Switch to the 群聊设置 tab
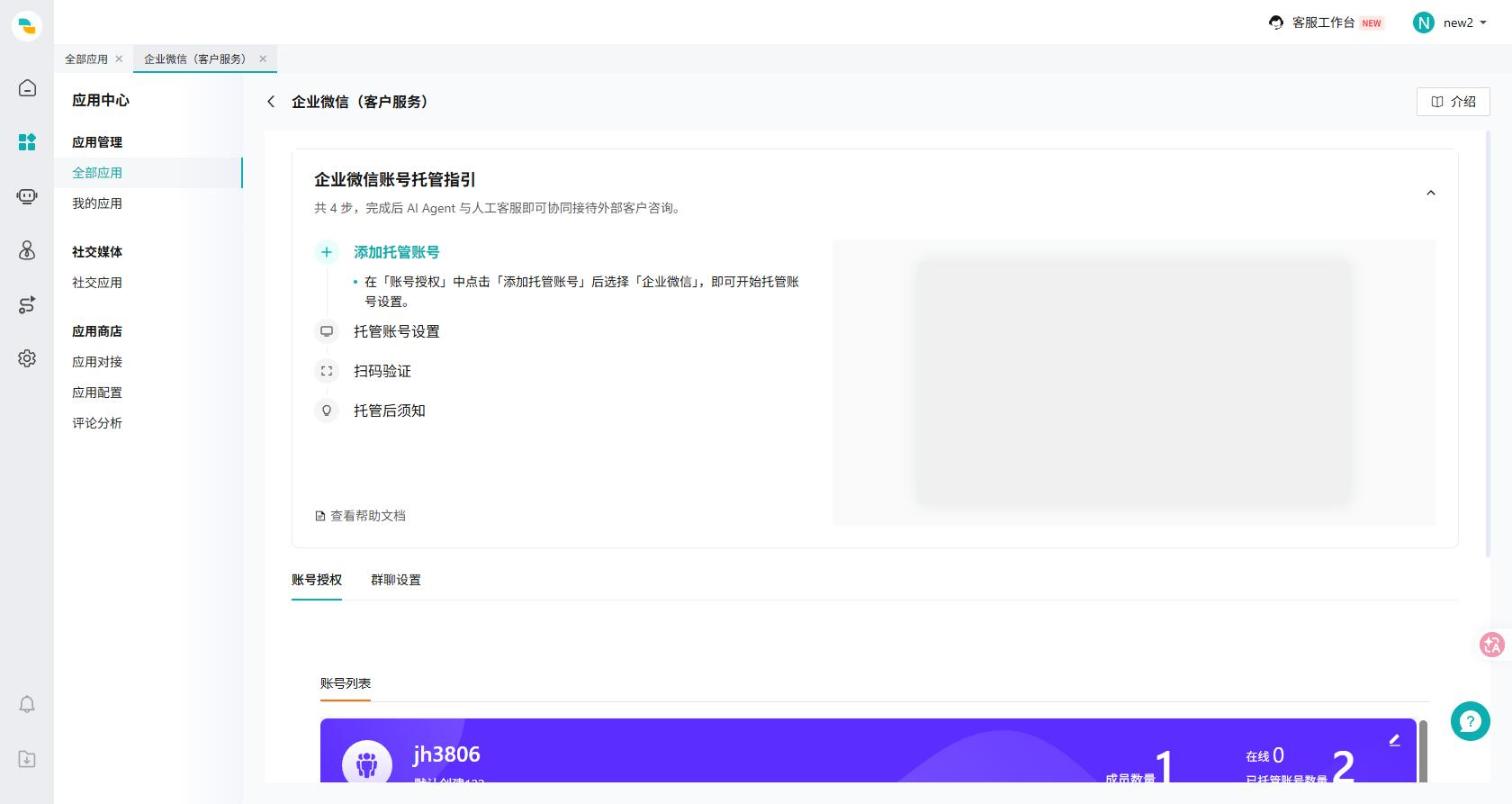 396,580
